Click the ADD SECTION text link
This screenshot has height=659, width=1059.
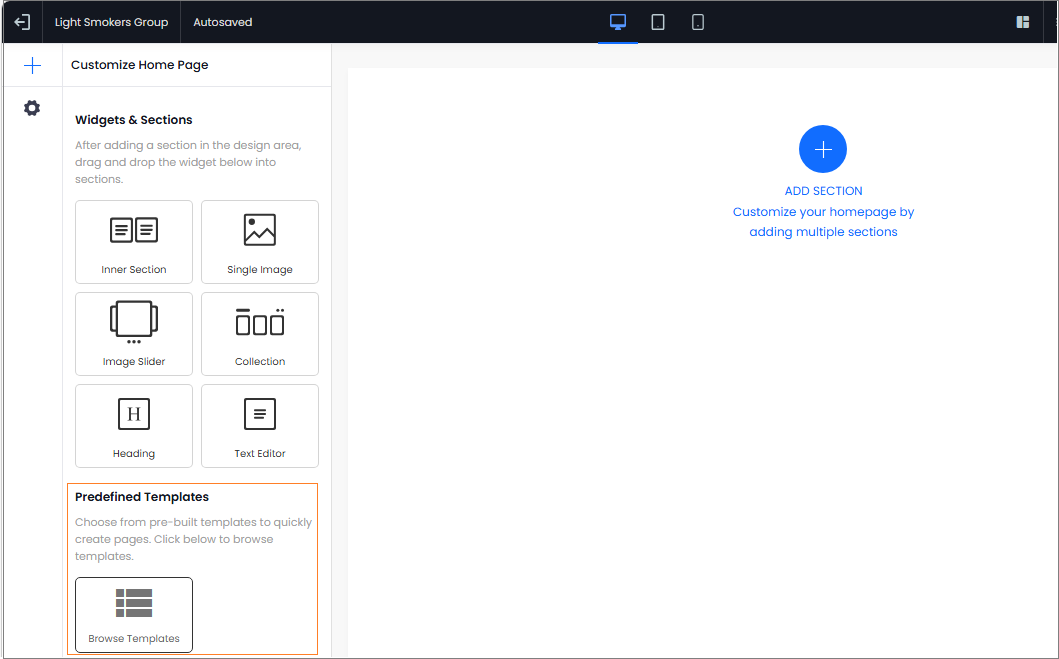(823, 191)
